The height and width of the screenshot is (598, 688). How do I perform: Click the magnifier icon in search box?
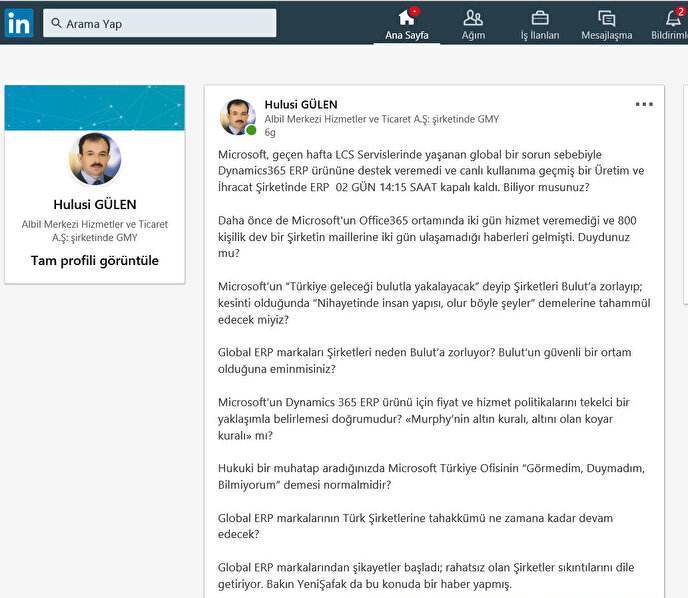pos(56,23)
